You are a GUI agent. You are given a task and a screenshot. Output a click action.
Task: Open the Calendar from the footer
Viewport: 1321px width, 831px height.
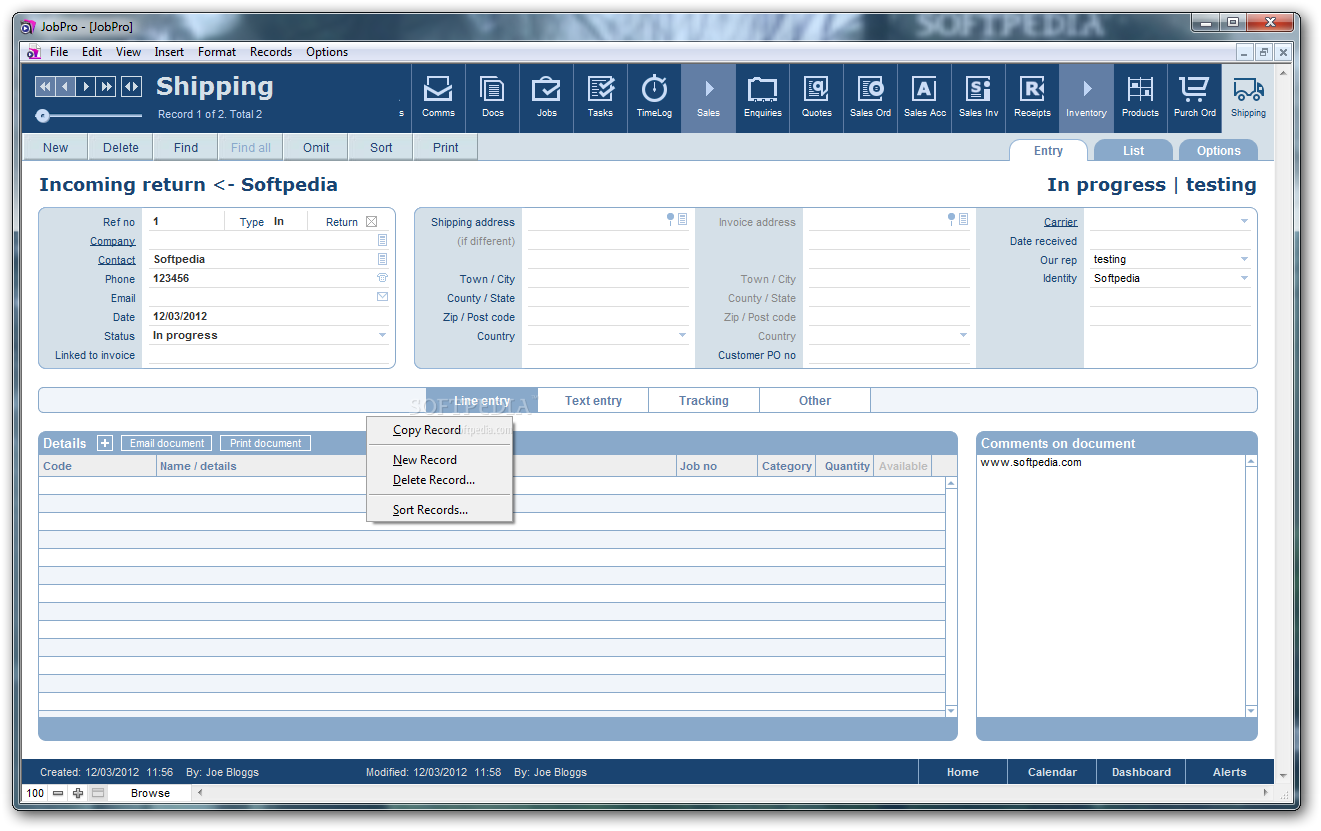pos(1052,772)
